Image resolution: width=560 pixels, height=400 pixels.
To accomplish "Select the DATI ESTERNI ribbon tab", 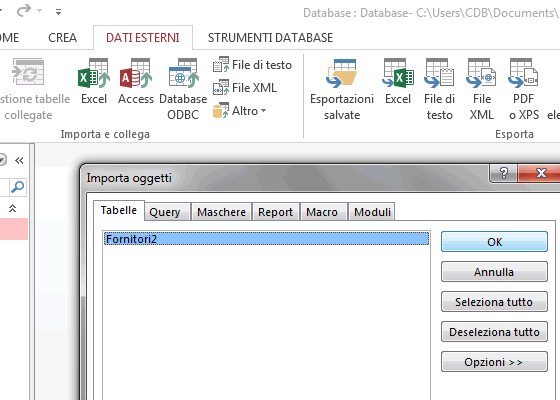I will pos(143,38).
